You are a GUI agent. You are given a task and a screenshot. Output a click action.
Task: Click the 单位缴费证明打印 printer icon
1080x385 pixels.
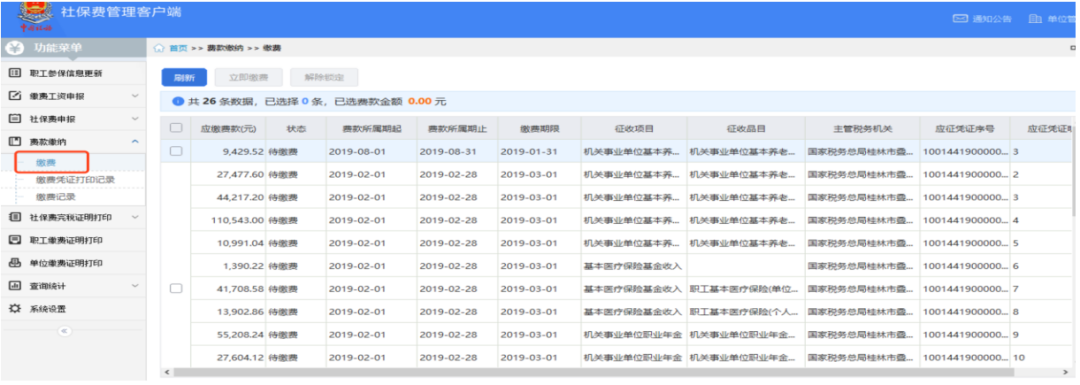pyautogui.click(x=14, y=263)
